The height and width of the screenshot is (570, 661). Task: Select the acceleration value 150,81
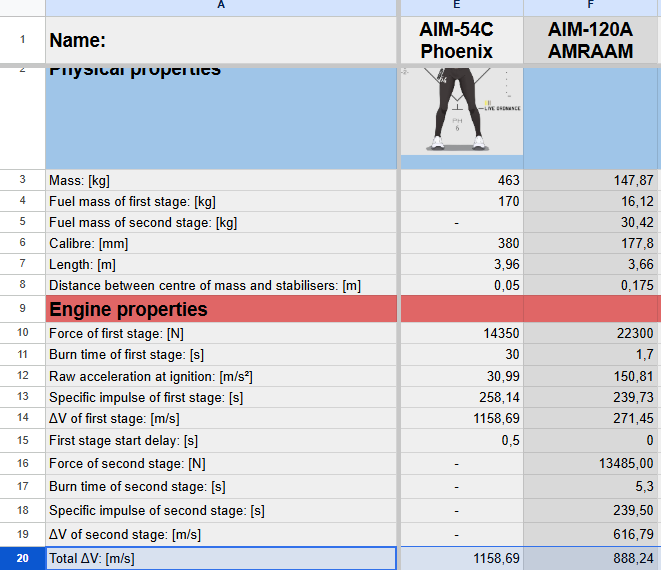tap(590, 376)
